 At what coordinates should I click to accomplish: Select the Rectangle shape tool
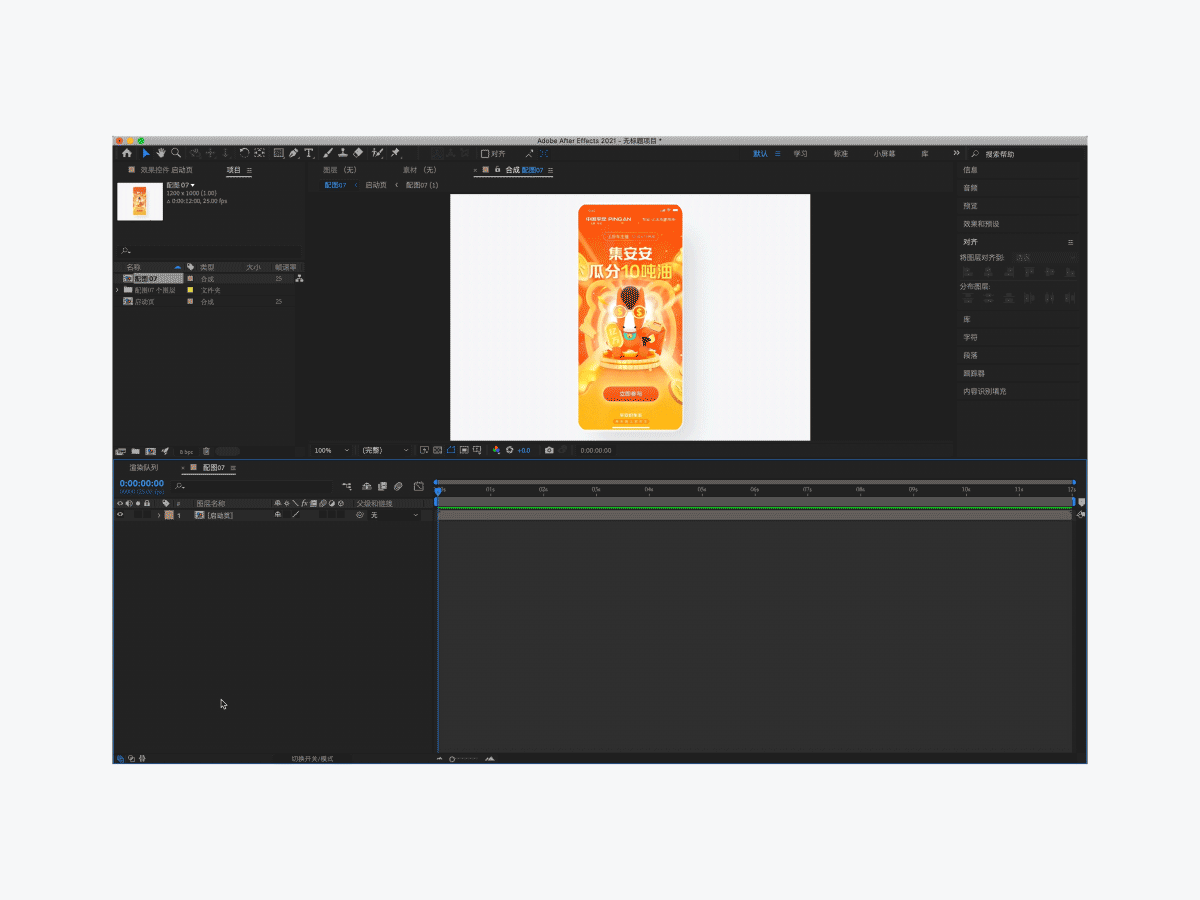pos(278,154)
